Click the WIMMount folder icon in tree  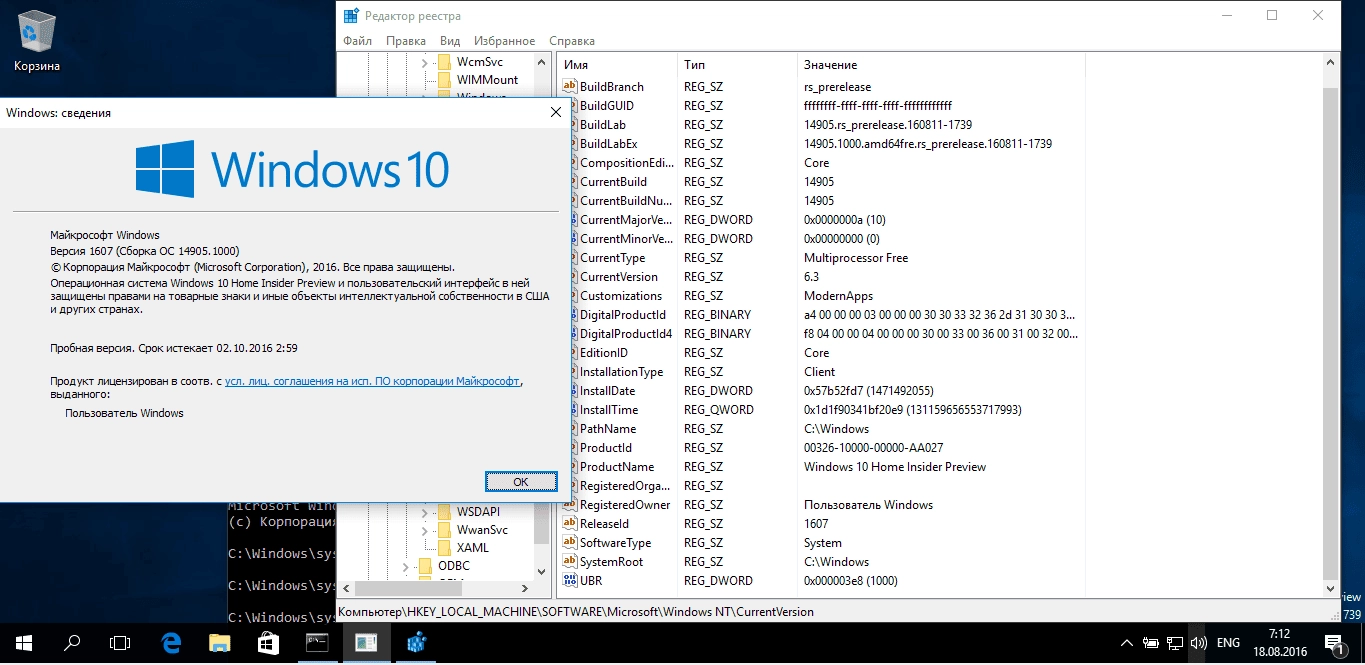click(444, 80)
